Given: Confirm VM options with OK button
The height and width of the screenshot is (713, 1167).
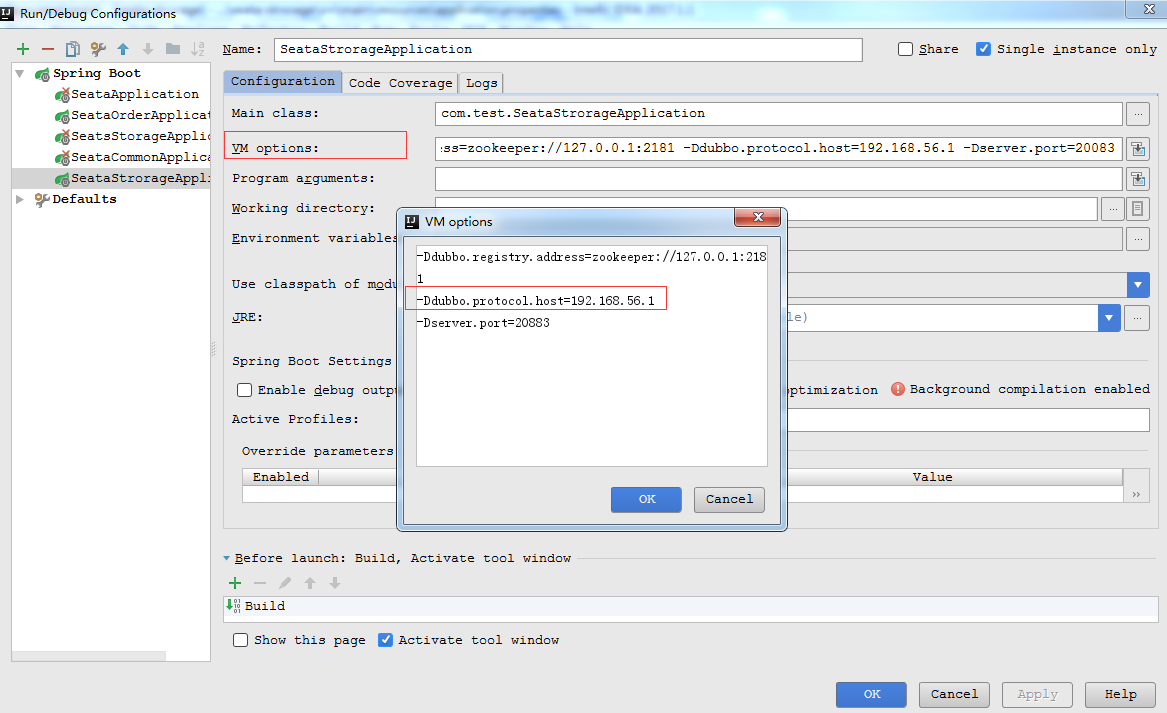Looking at the screenshot, I should click(x=645, y=500).
